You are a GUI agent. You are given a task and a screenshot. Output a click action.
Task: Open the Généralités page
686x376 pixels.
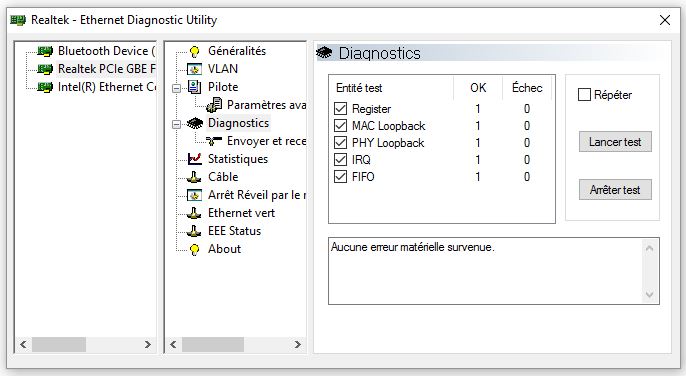pyautogui.click(x=237, y=51)
